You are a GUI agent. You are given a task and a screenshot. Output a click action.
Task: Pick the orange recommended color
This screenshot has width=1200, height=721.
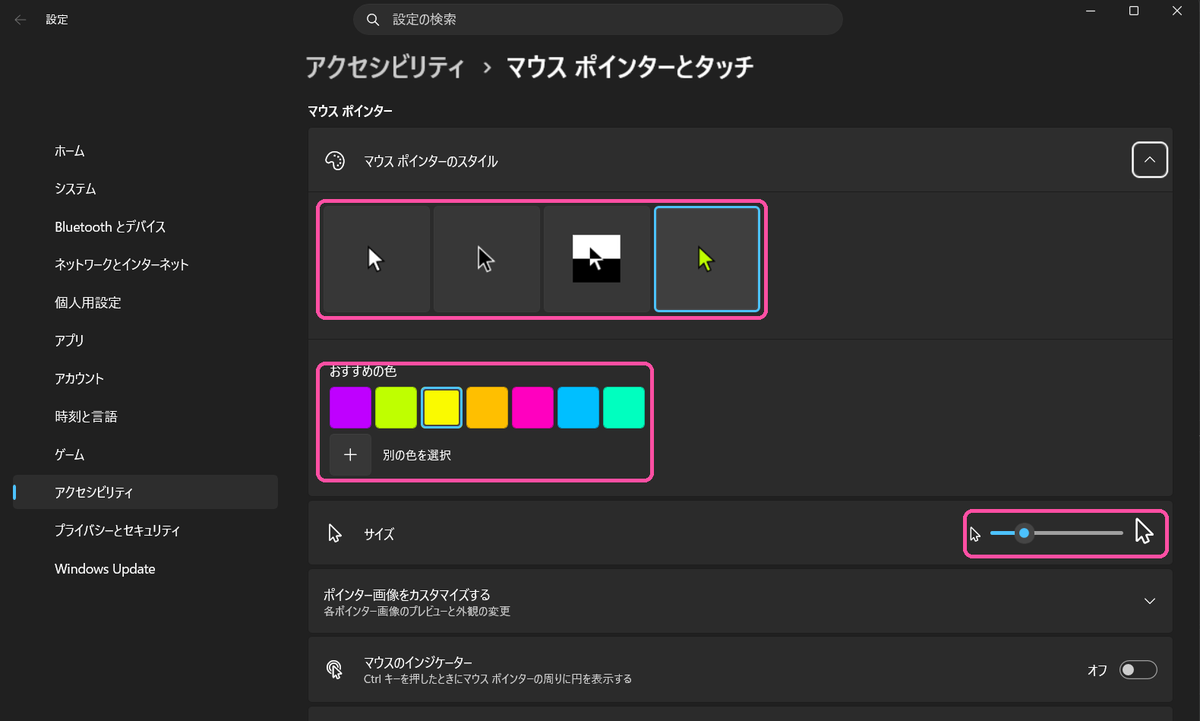487,408
